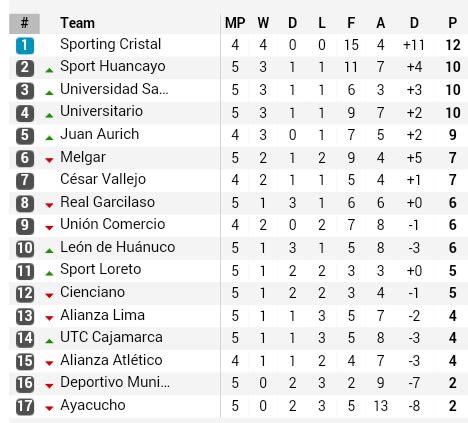This screenshot has height=423, width=468.
Task: Click the rank 2 position badge
Action: [x=25, y=68]
